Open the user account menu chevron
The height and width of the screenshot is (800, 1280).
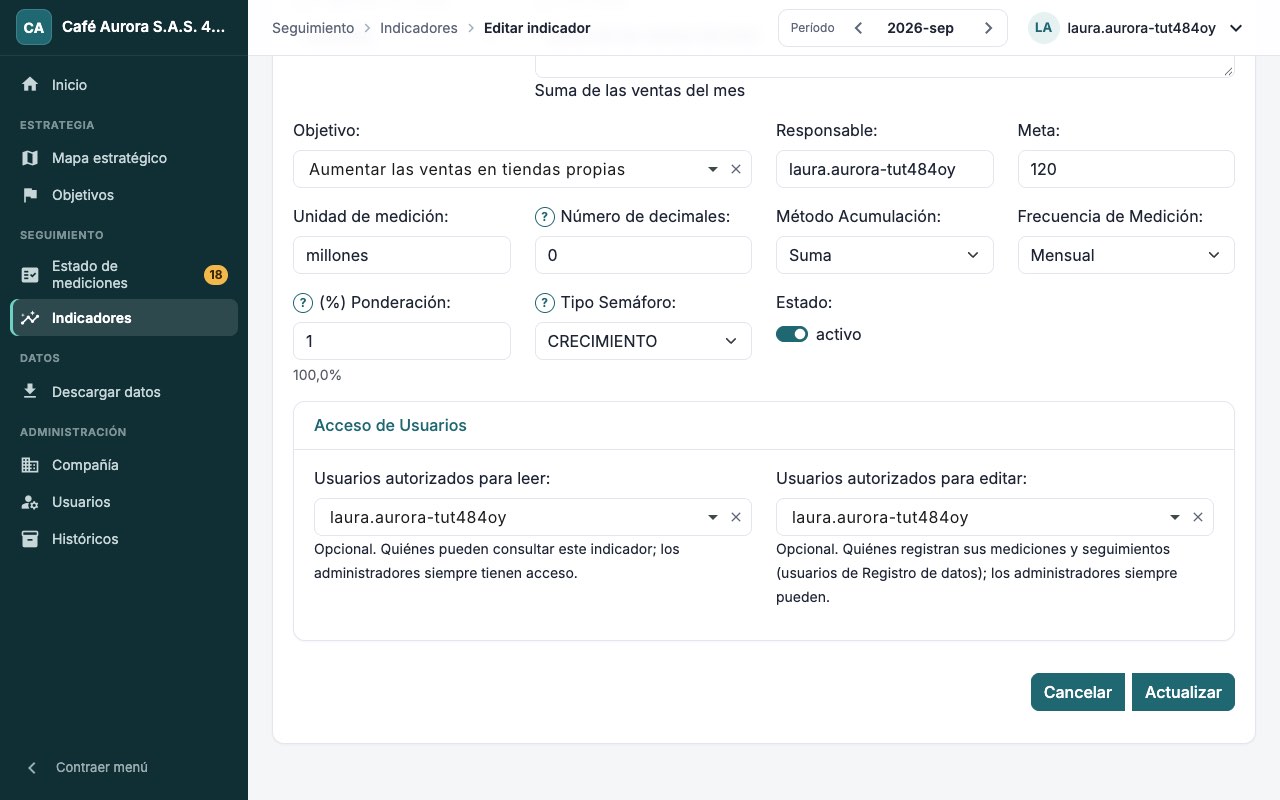pyautogui.click(x=1236, y=28)
